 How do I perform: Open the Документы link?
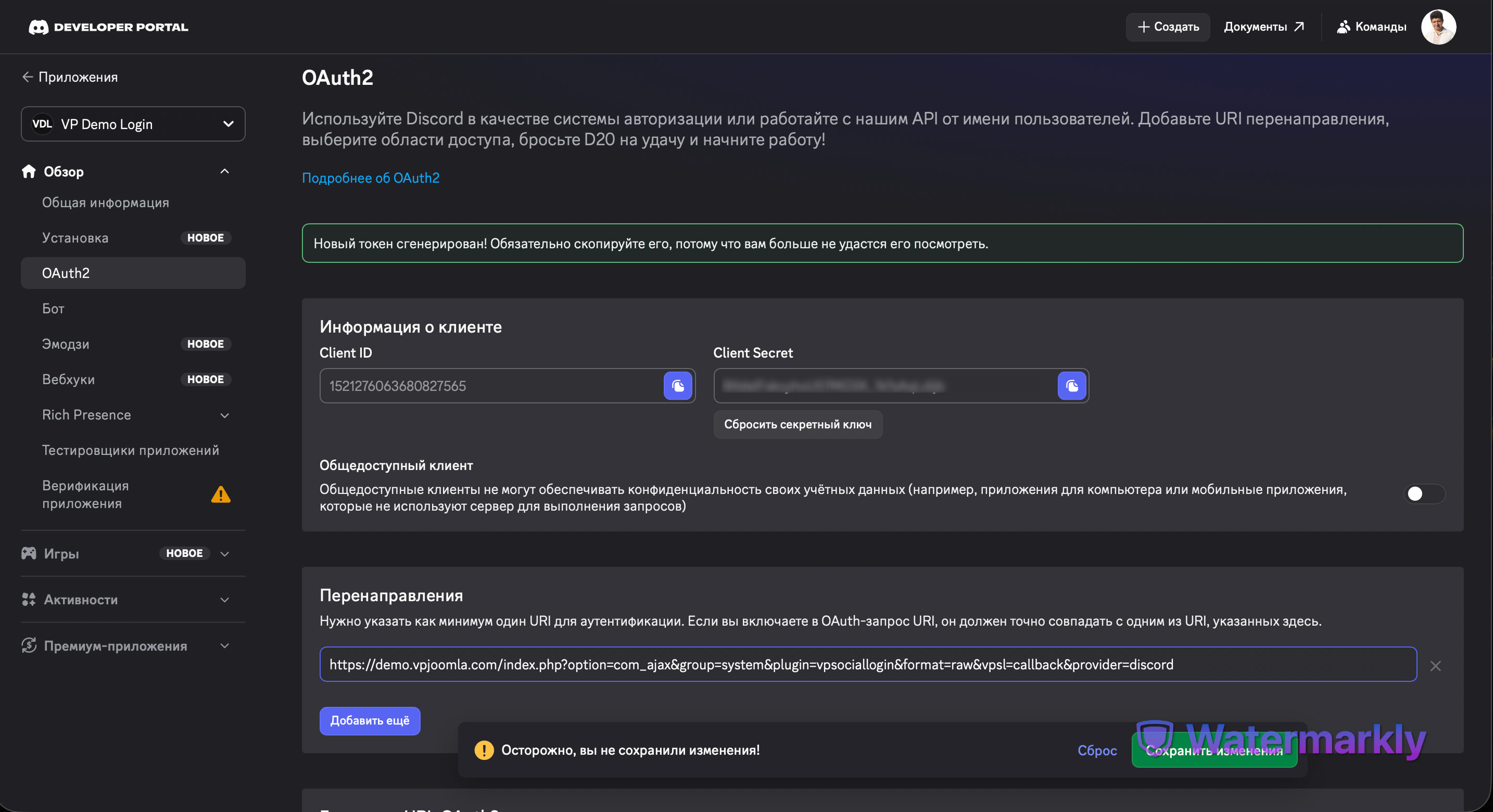click(1264, 27)
